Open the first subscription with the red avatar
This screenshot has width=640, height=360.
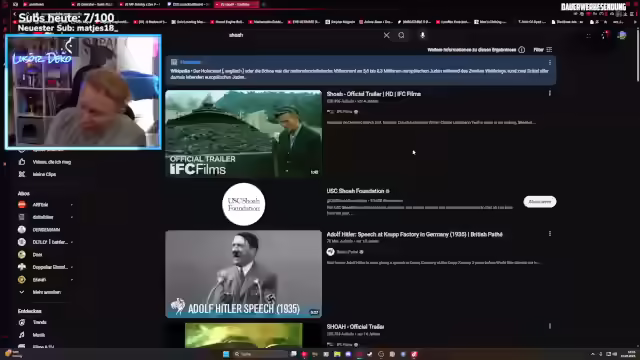45,205
